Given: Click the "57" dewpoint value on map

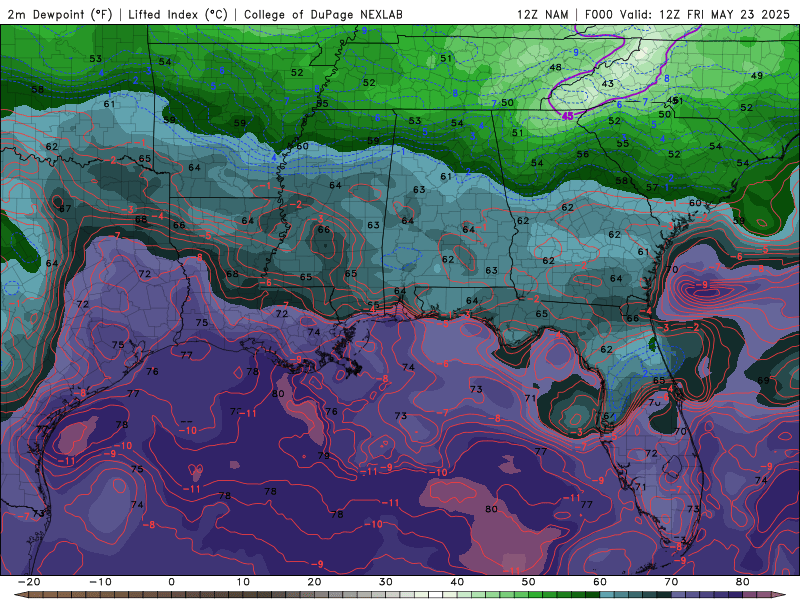Looking at the screenshot, I should (652, 187).
